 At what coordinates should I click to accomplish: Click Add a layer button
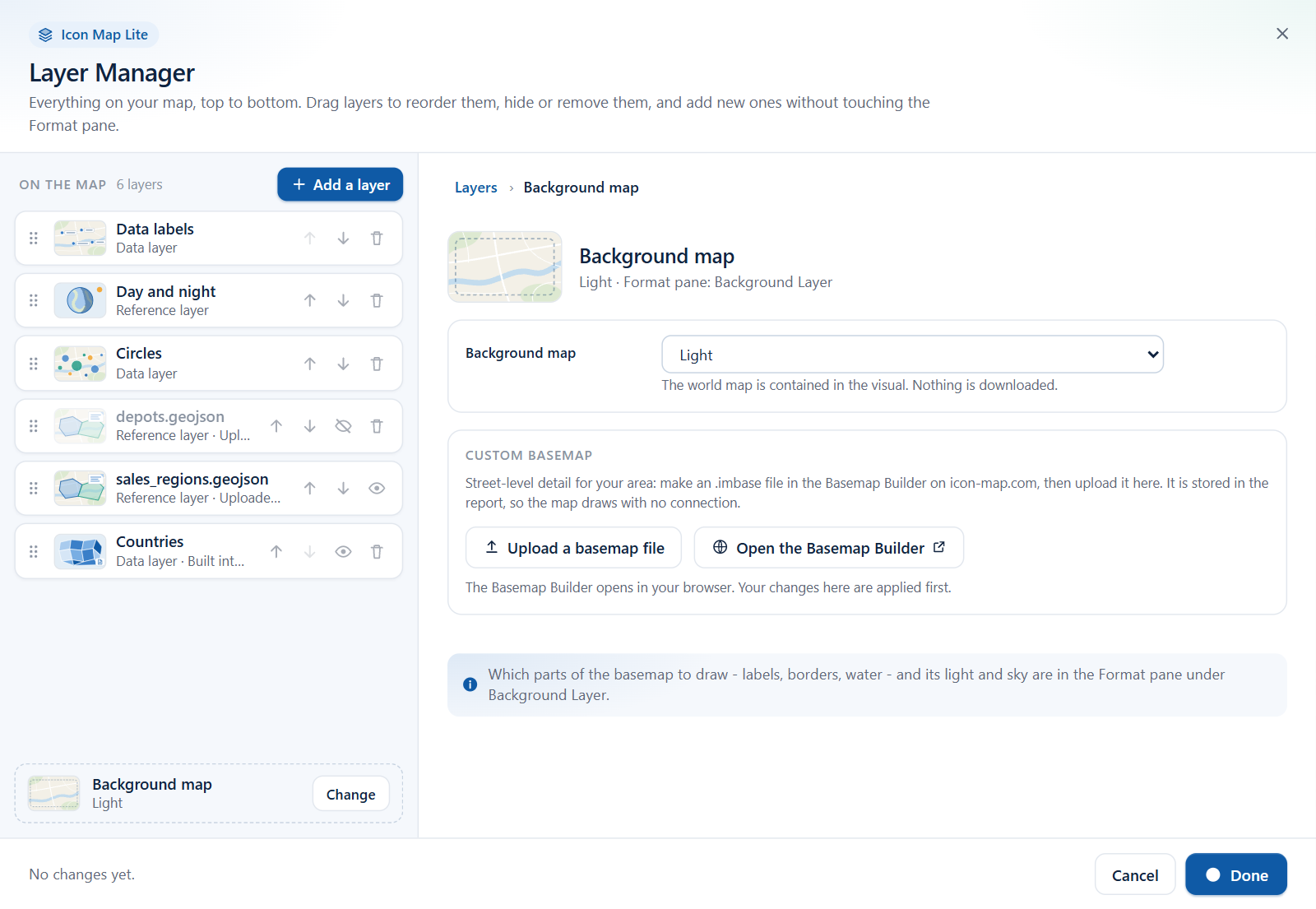[341, 184]
